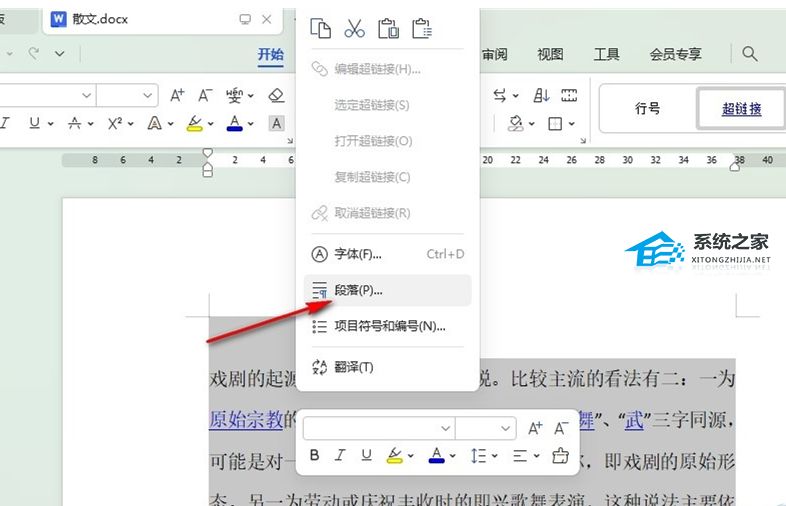Click the search magnifier icon

[749, 54]
